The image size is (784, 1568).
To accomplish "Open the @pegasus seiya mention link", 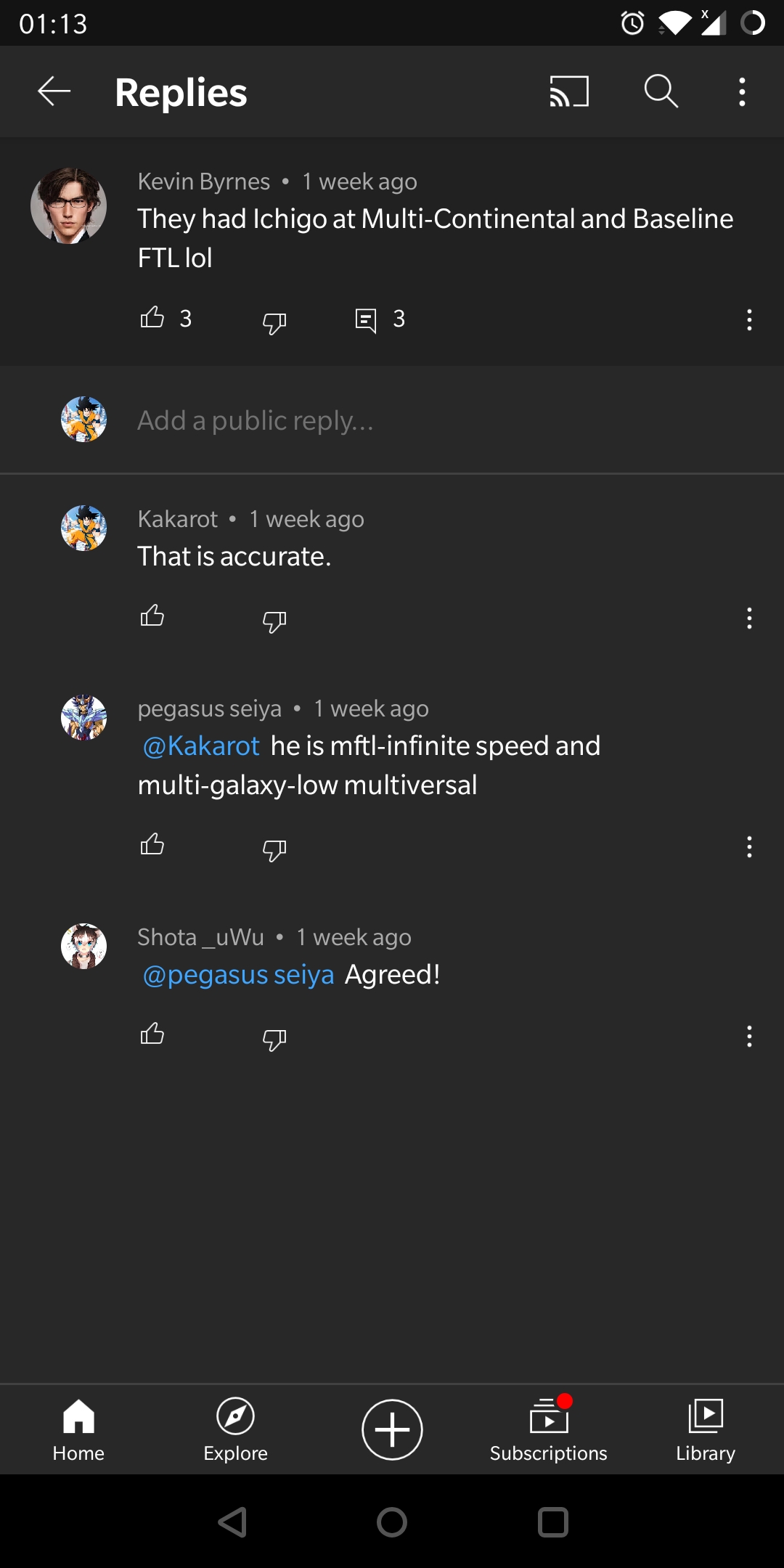I will (x=238, y=975).
